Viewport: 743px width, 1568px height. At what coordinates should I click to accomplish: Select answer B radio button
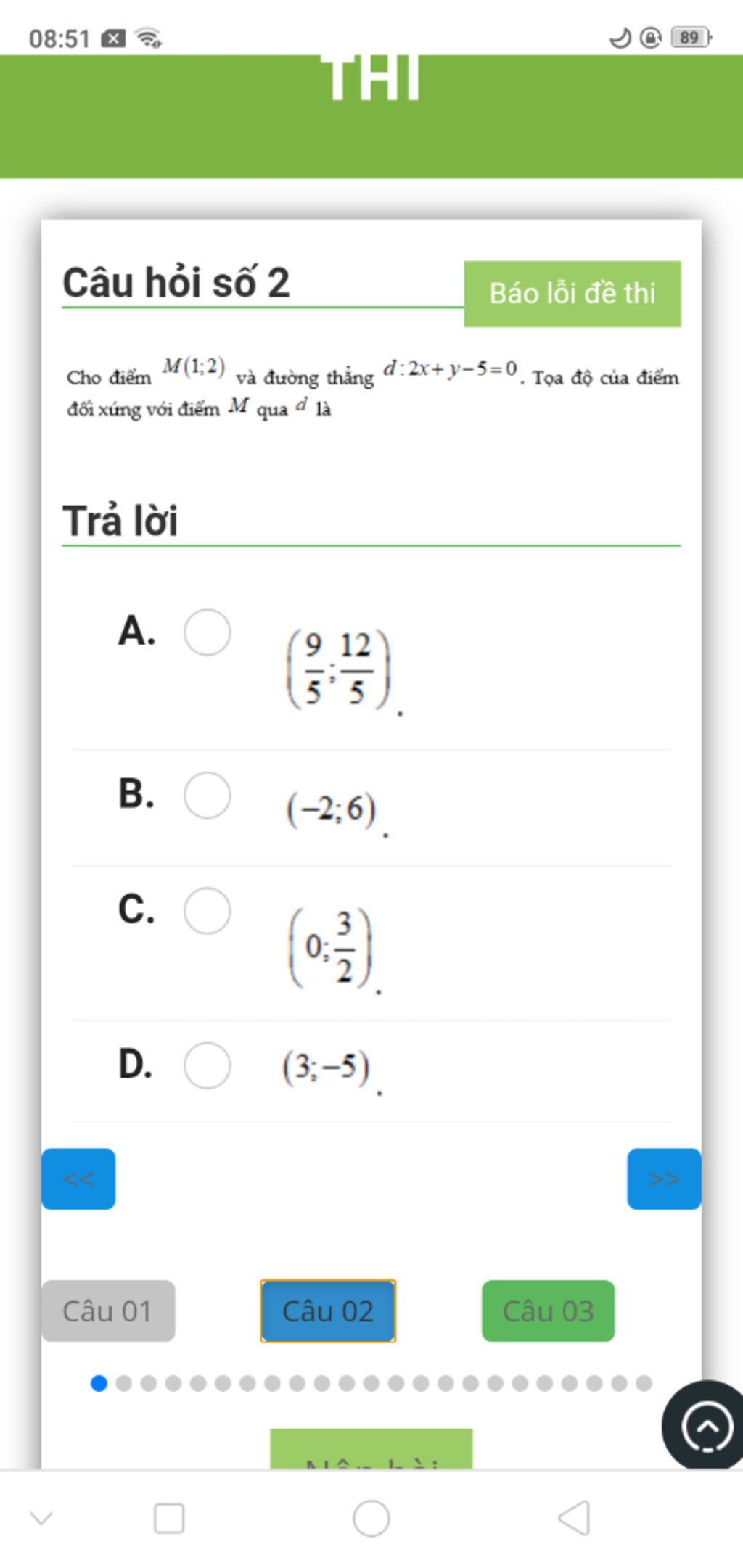tap(208, 795)
